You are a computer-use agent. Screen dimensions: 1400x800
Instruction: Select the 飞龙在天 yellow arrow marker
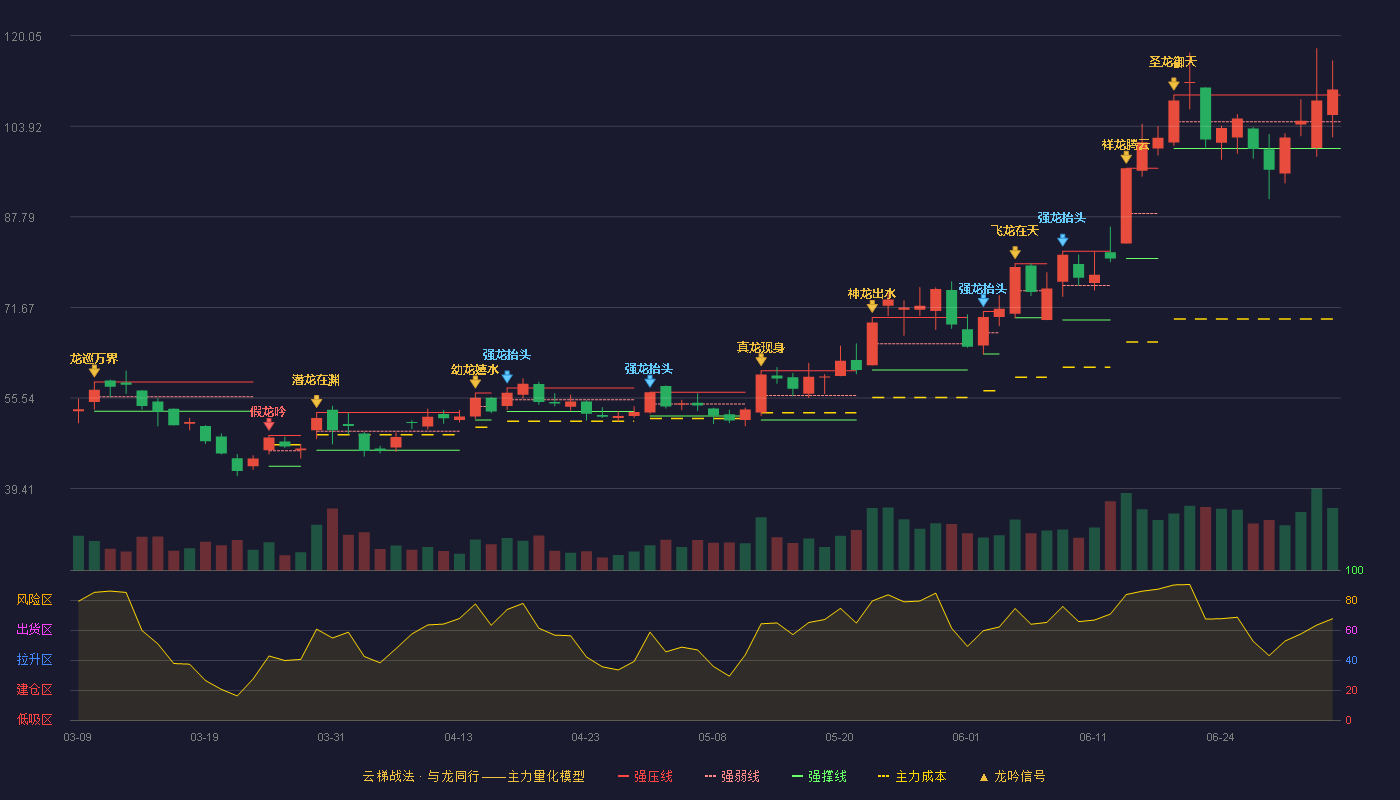point(1015,253)
